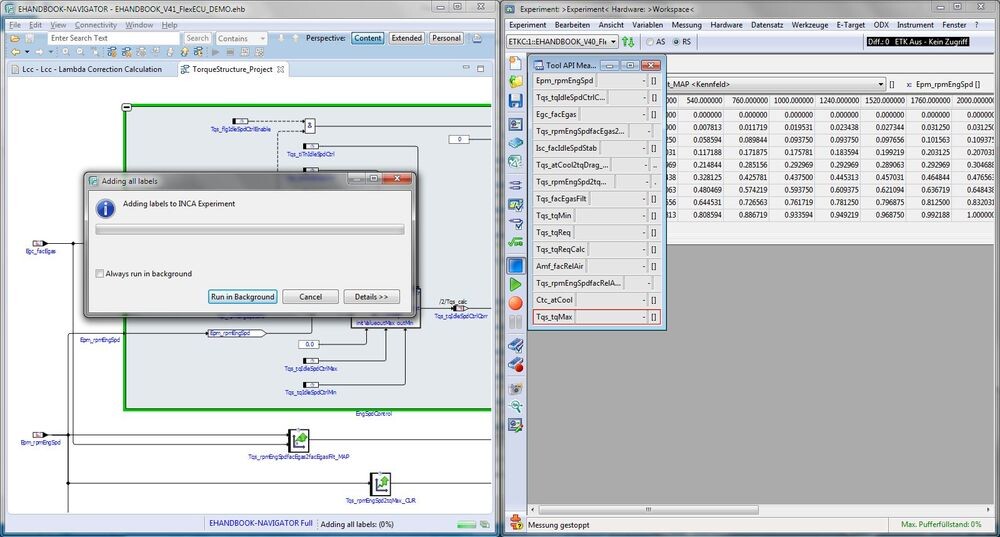Click open folder icon in EHANDBOOK toolbar
The image size is (1000, 537).
15,39
